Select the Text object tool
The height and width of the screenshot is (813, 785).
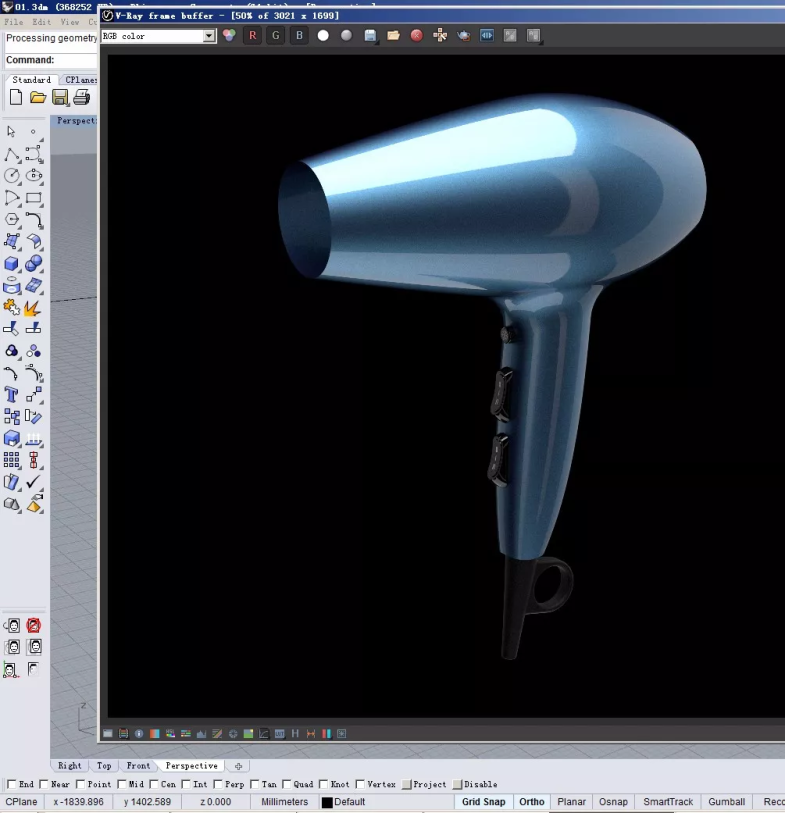tap(11, 394)
